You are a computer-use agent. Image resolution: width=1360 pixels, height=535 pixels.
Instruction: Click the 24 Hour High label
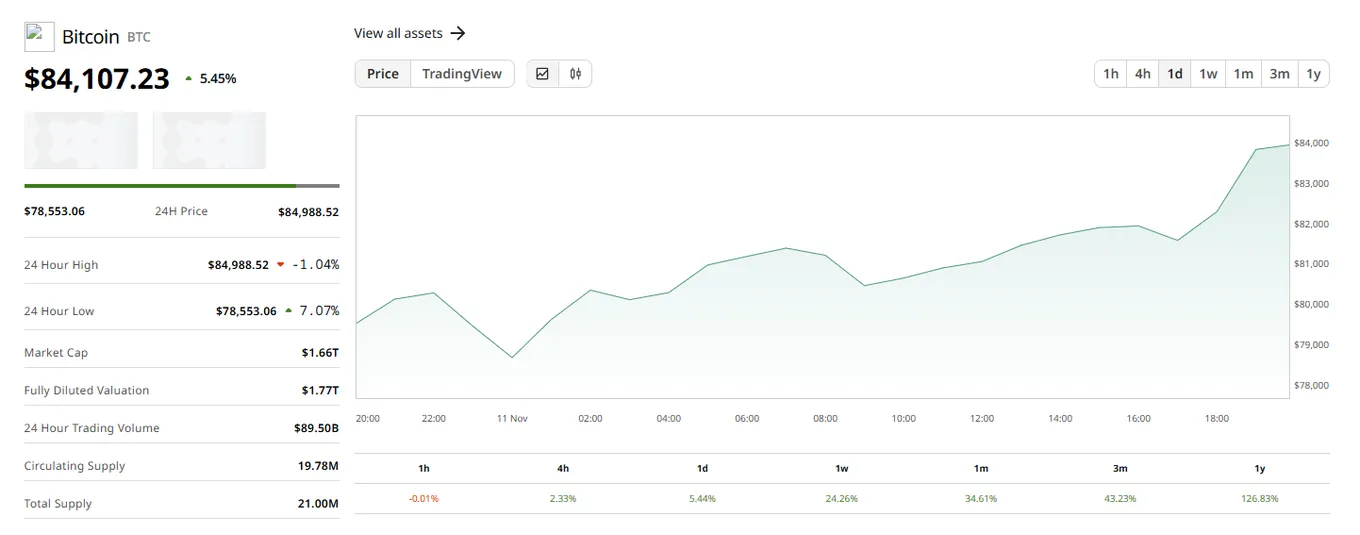pyautogui.click(x=61, y=265)
